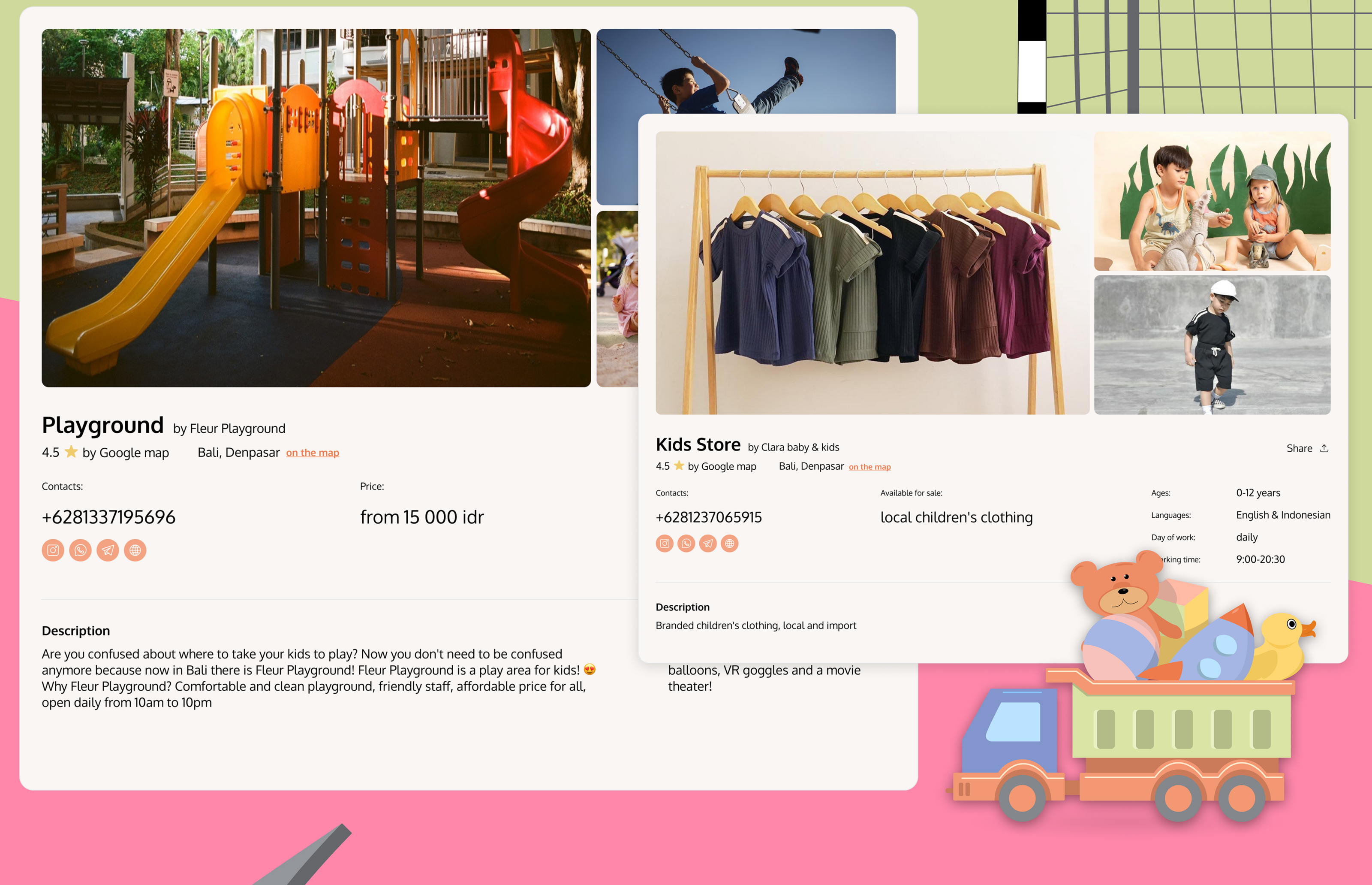Open Instagram icon under Playground contacts
Screen dimensions: 1372x885
click(x=53, y=550)
